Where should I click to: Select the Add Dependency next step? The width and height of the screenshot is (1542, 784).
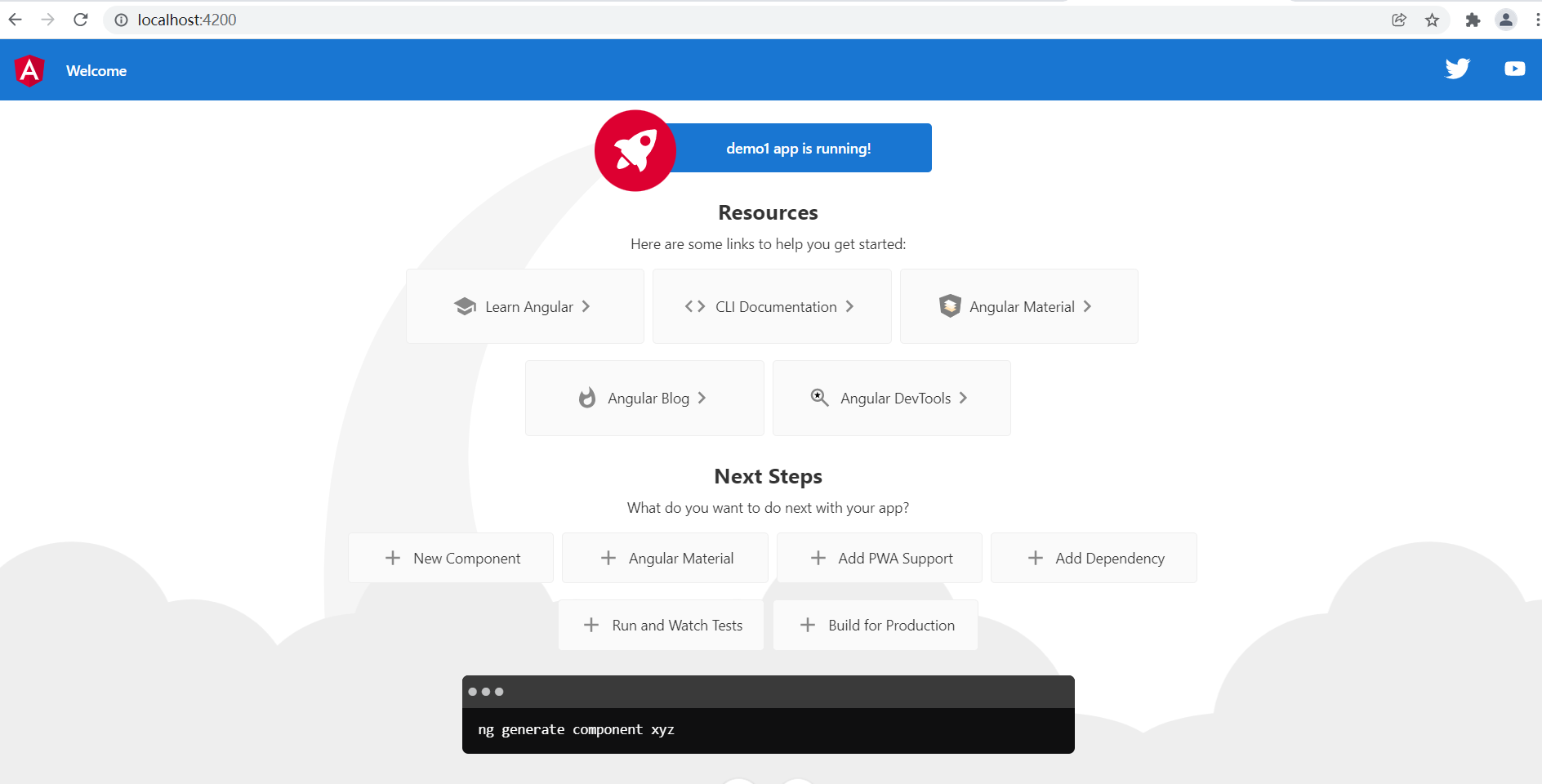(x=1094, y=558)
